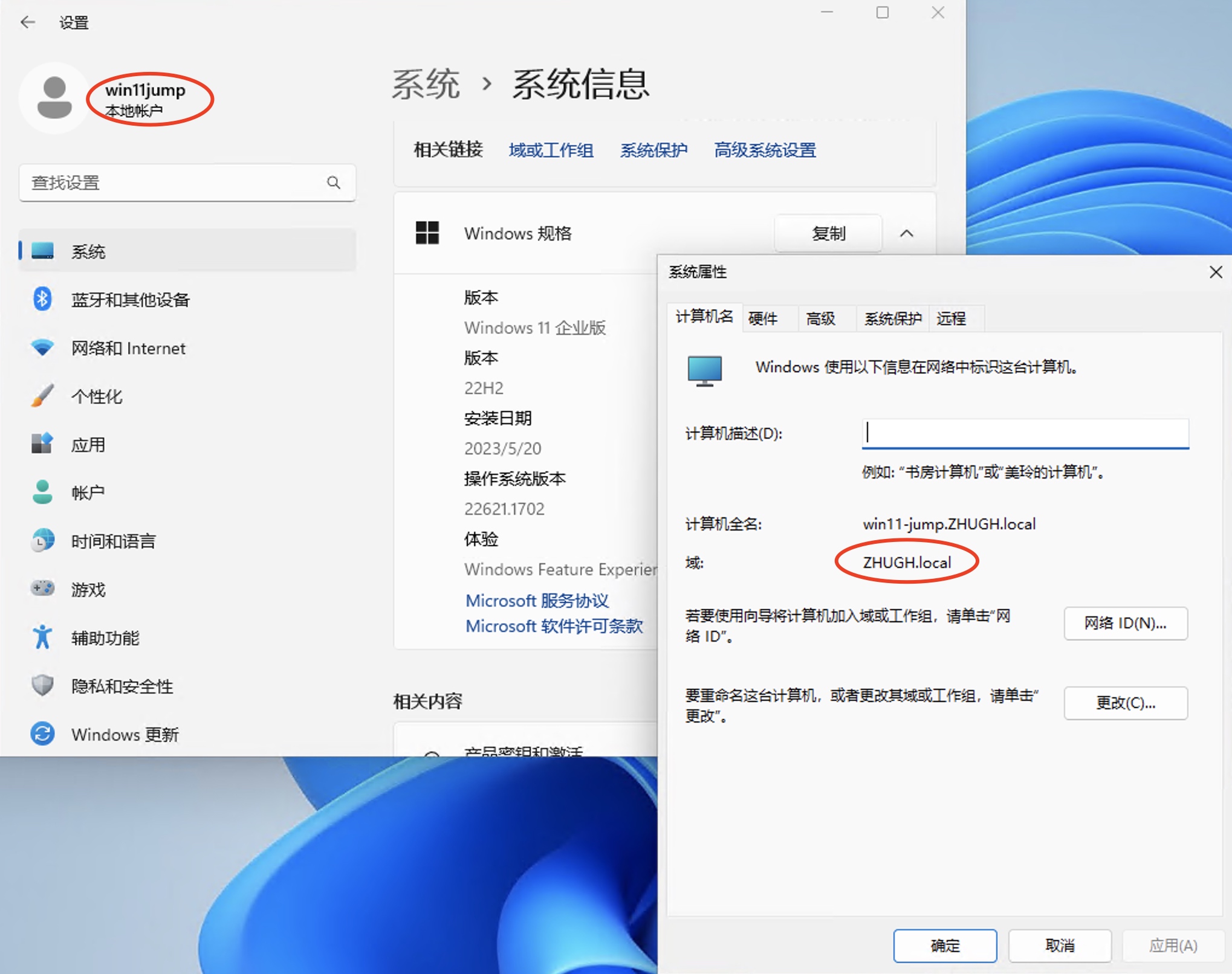Open the Privacy shield icon
1232x974 pixels.
[x=42, y=685]
